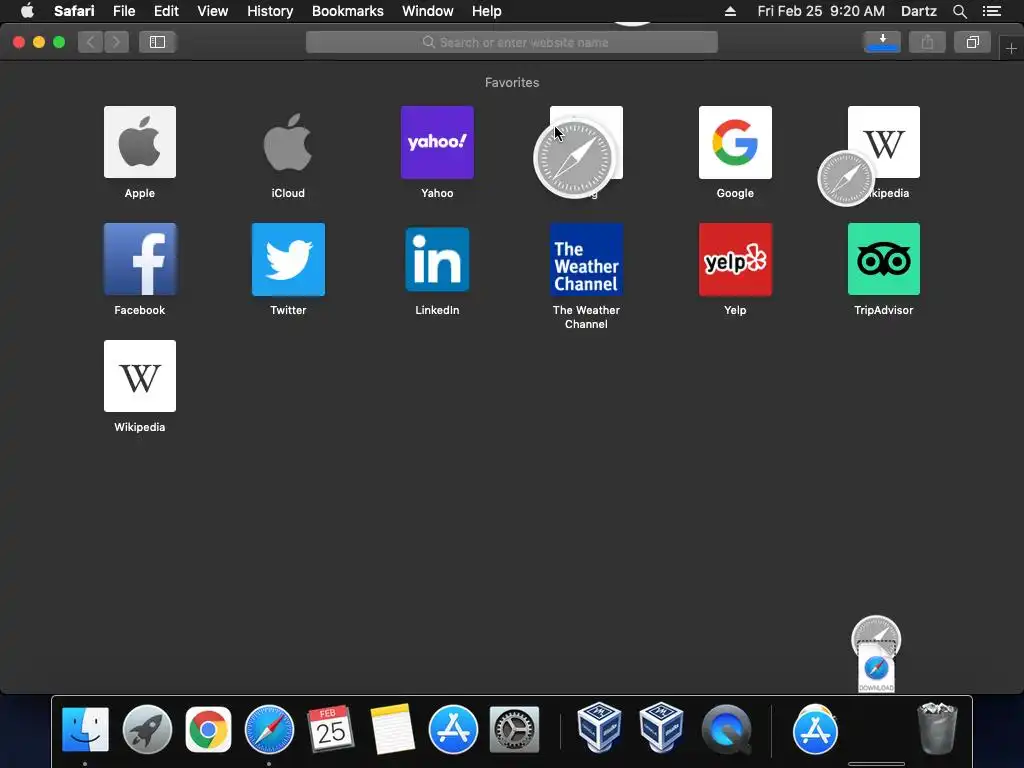Open the Facebook favorite tile
The height and width of the screenshot is (768, 1024).
[x=140, y=259]
